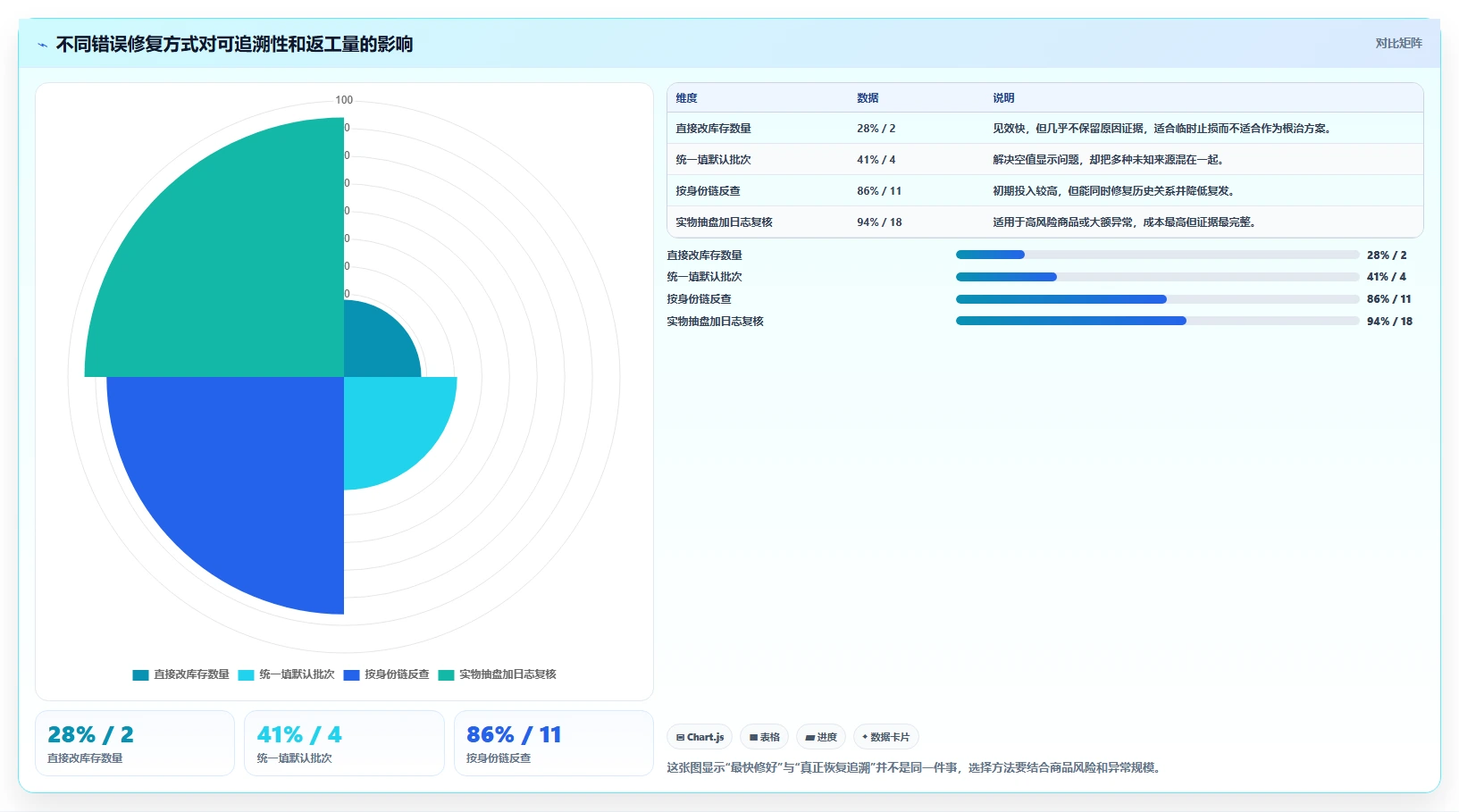Click description starting 解决空值显示问题

coord(1110,160)
